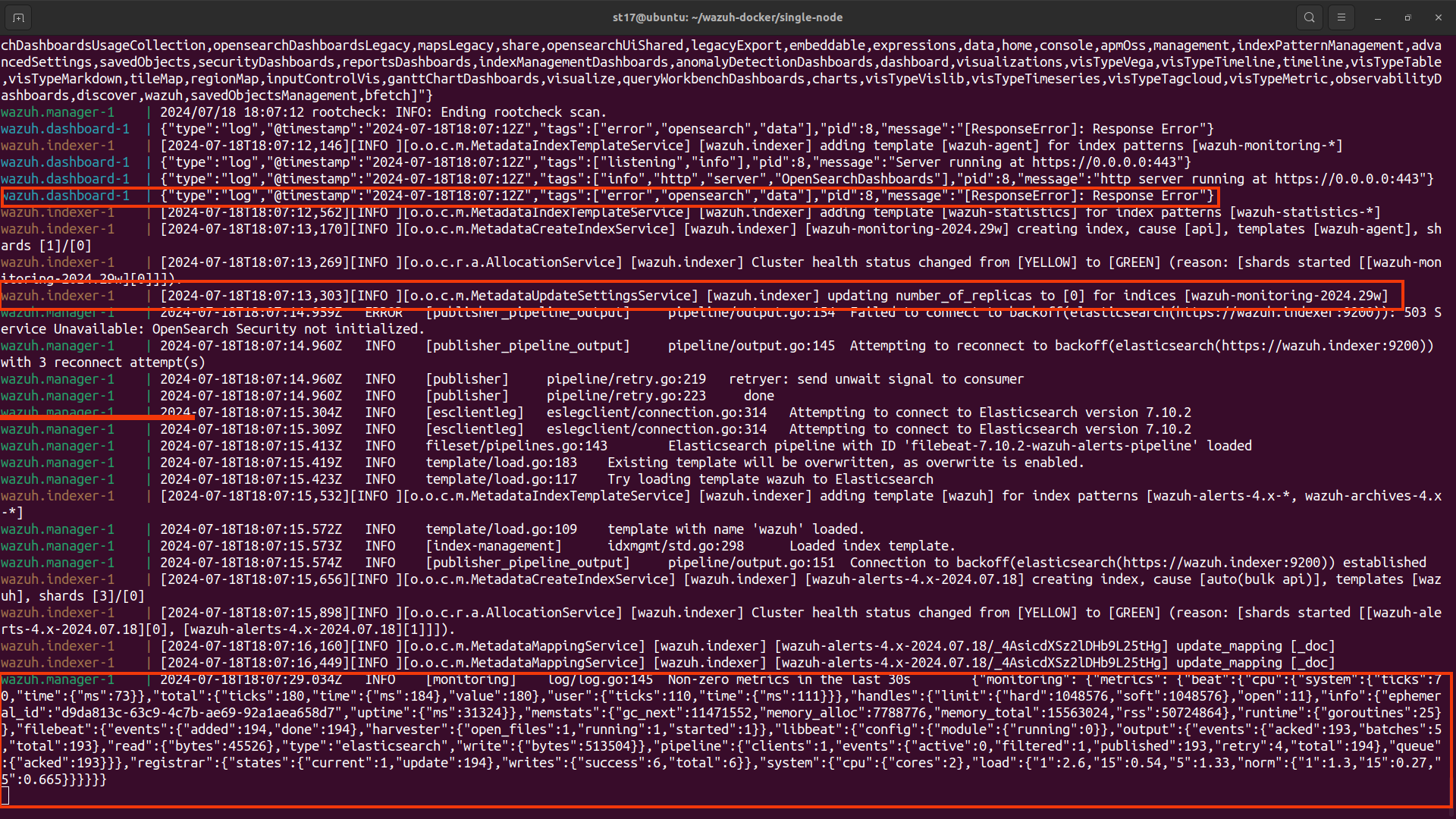Click the "pipeline/output.go:145" source reference
This screenshot has width=1456, height=819.
(752, 346)
